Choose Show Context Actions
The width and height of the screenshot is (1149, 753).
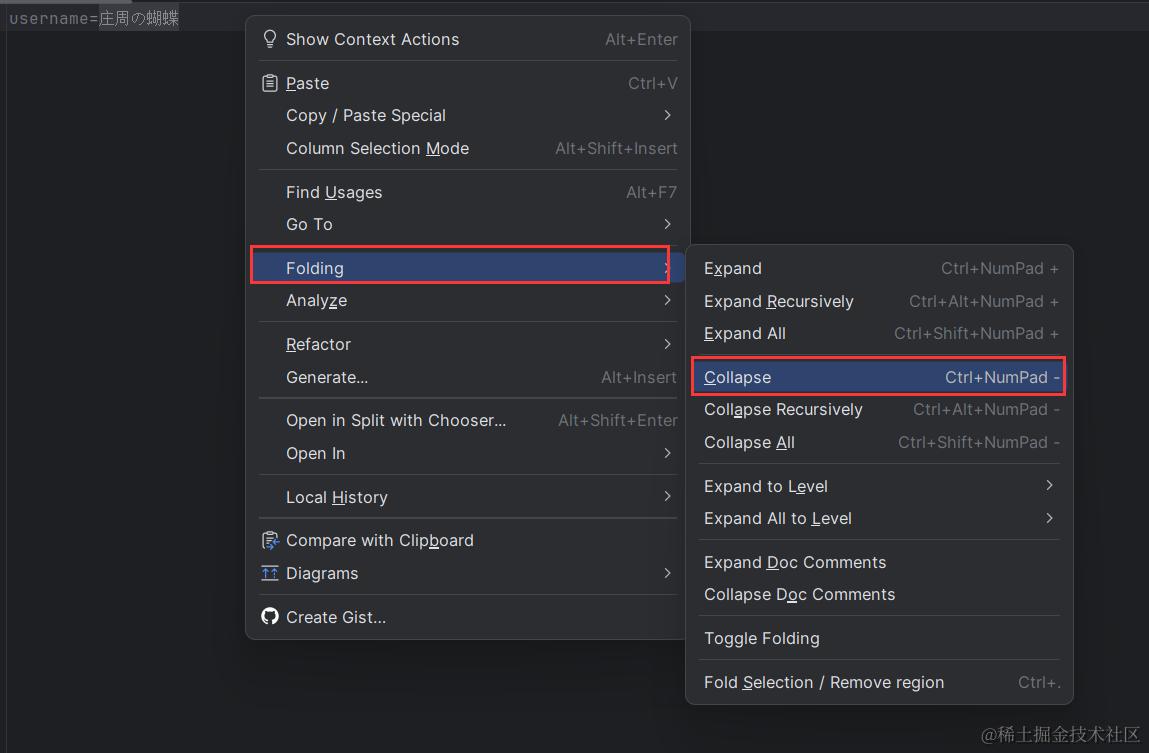point(469,40)
